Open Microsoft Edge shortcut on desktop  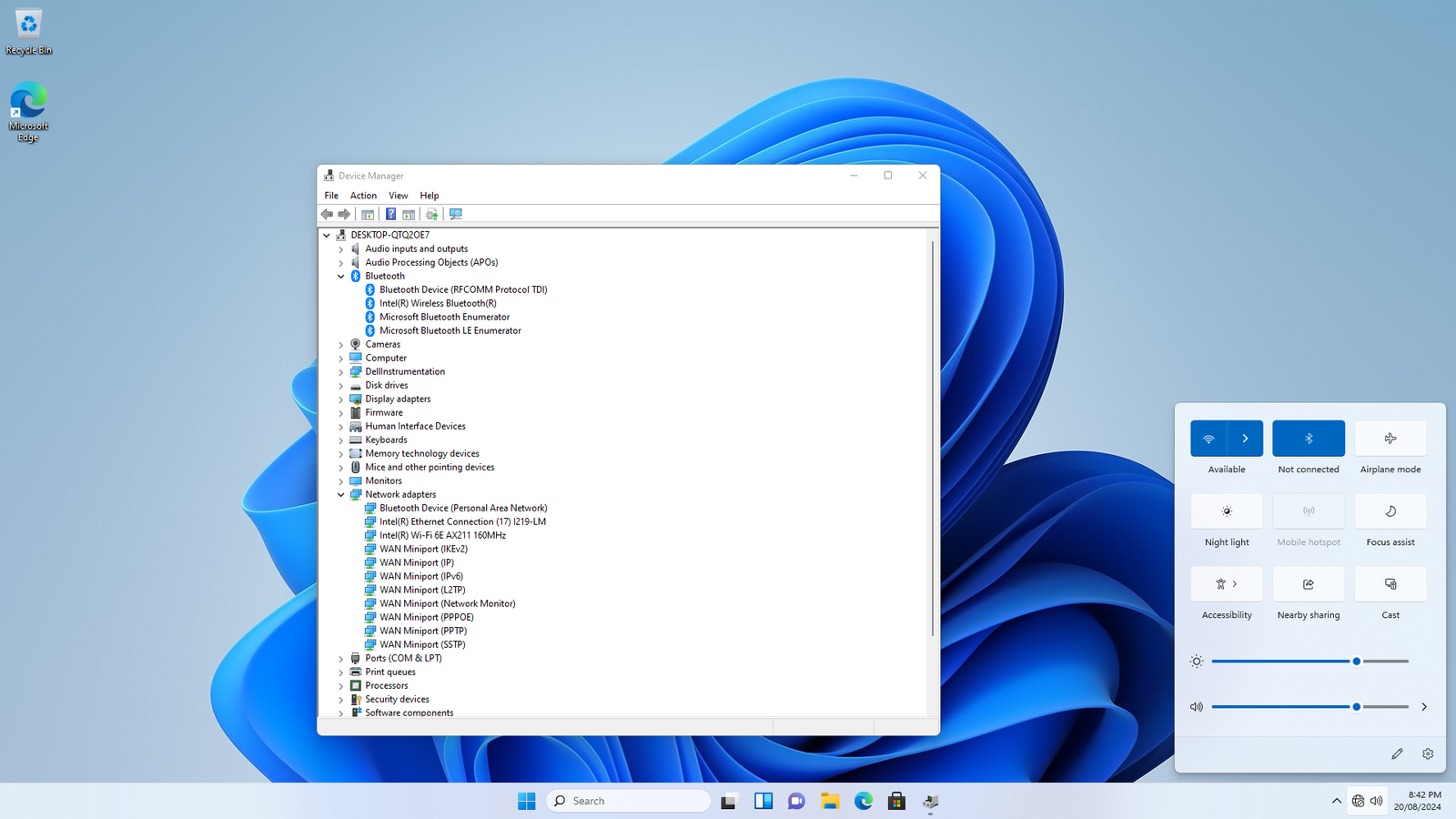pyautogui.click(x=28, y=112)
